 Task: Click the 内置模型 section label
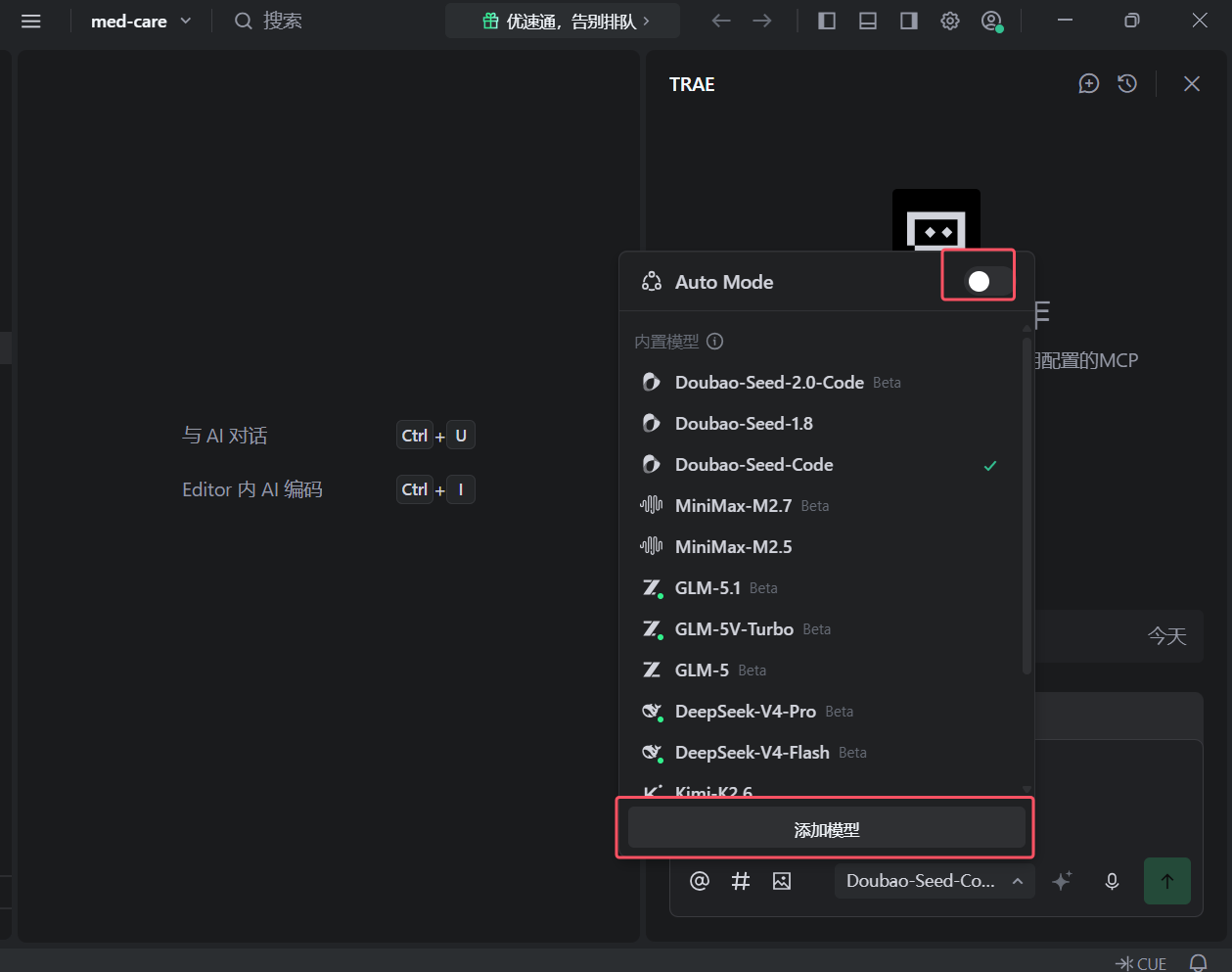(666, 342)
